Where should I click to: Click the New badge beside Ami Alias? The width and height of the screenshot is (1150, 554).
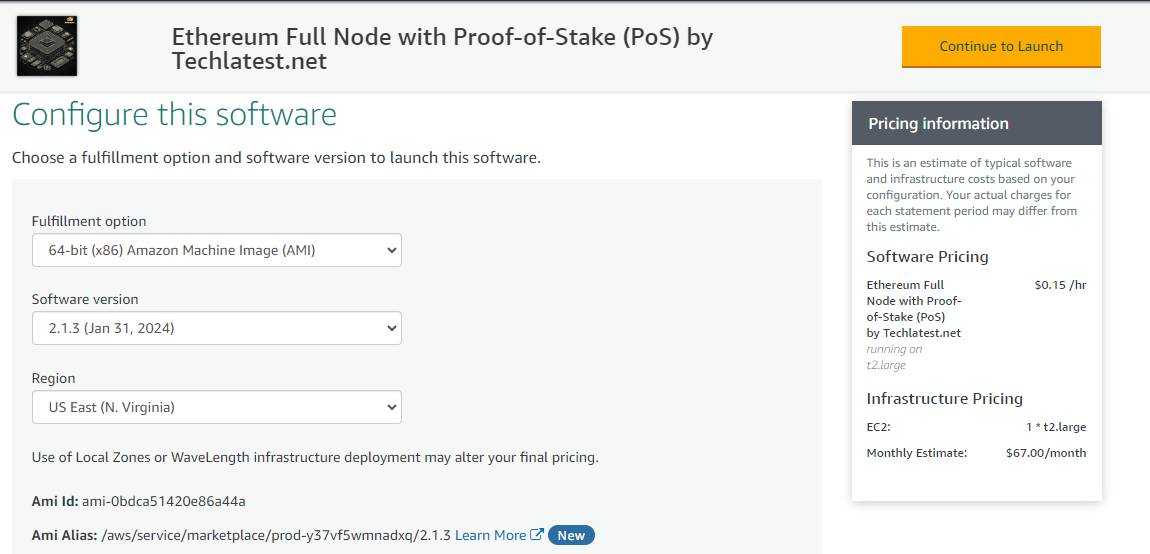(x=571, y=535)
